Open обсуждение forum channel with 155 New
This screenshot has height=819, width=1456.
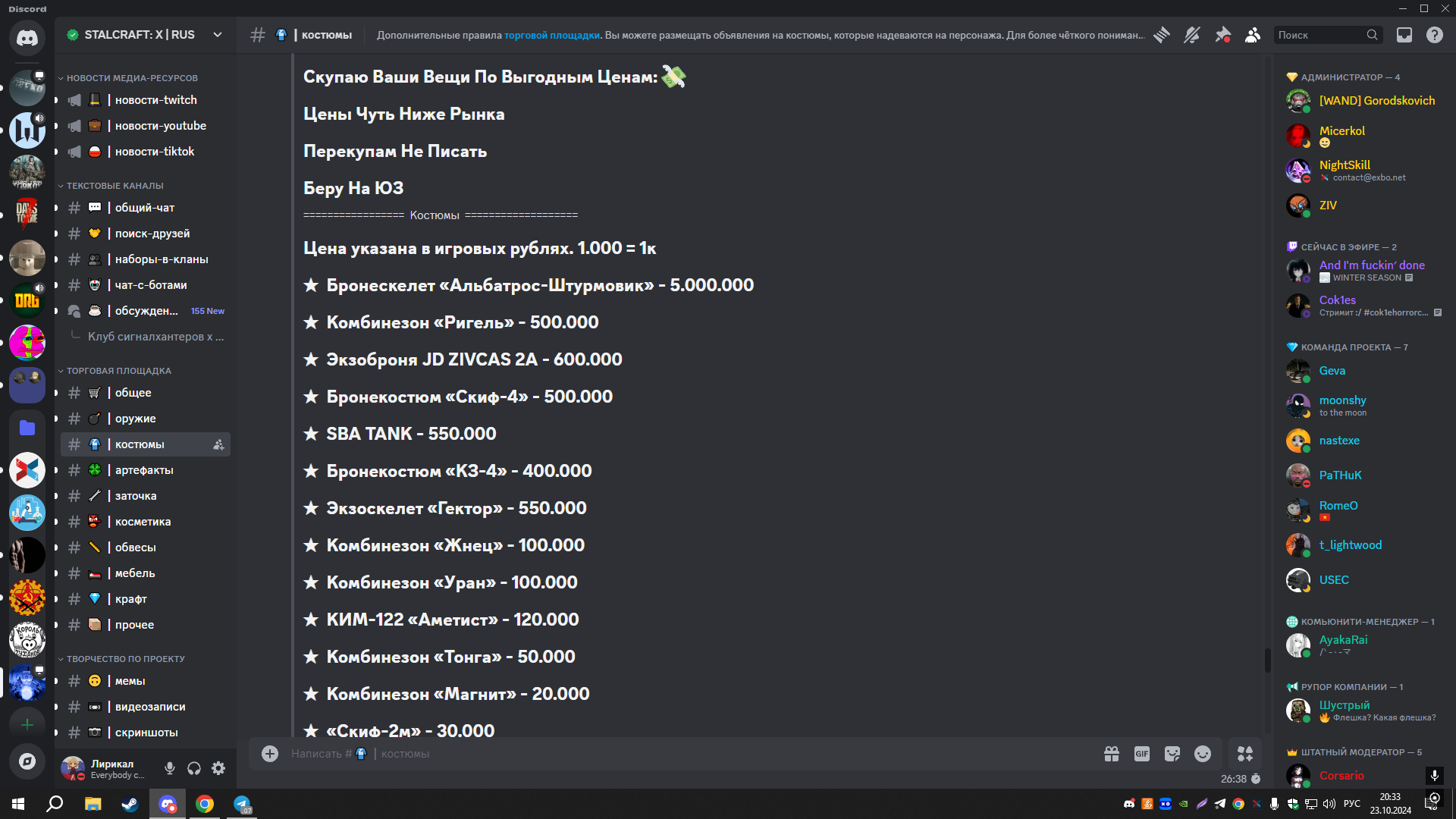click(x=146, y=311)
